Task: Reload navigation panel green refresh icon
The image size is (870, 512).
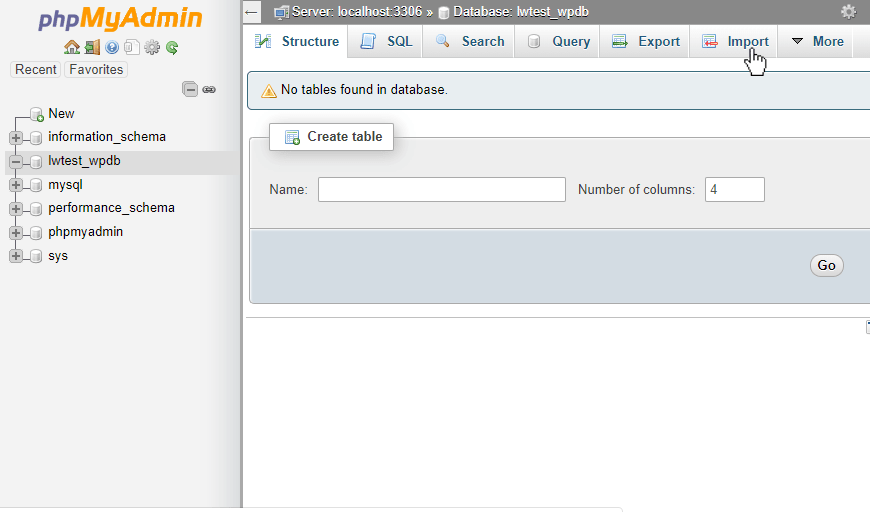Action: [172, 48]
